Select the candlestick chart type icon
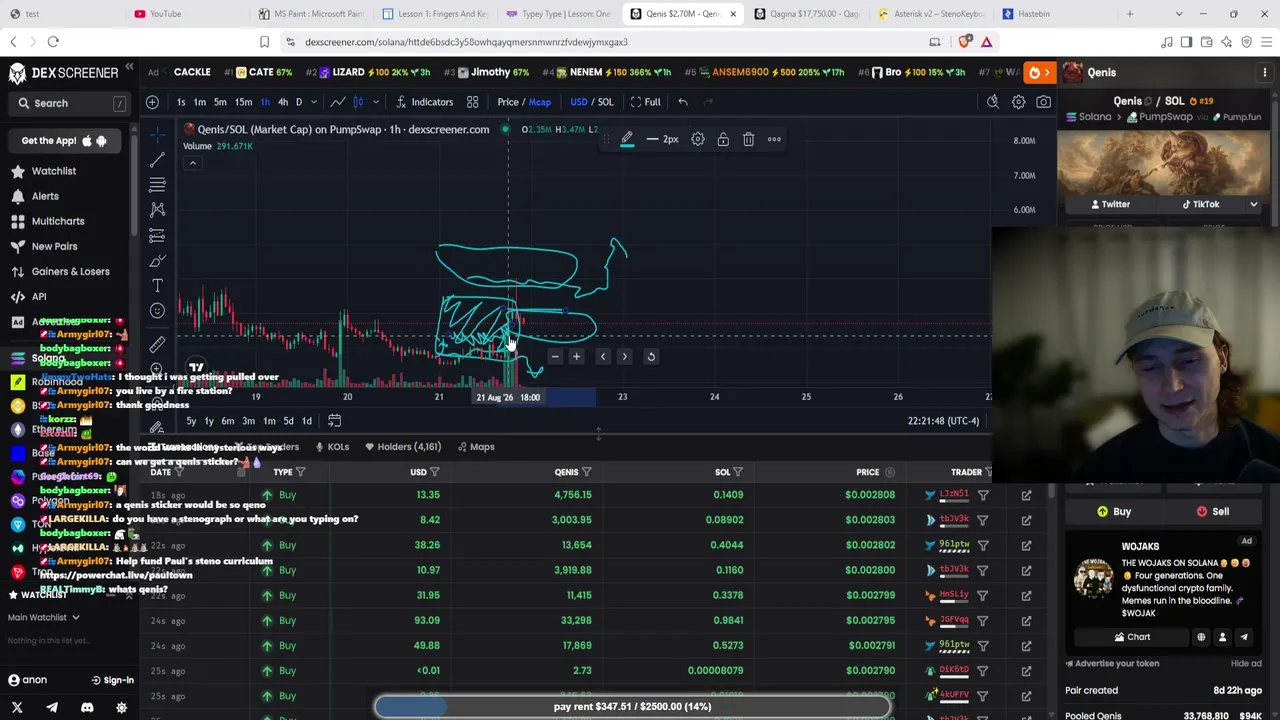Image resolution: width=1280 pixels, height=720 pixels. pos(358,102)
